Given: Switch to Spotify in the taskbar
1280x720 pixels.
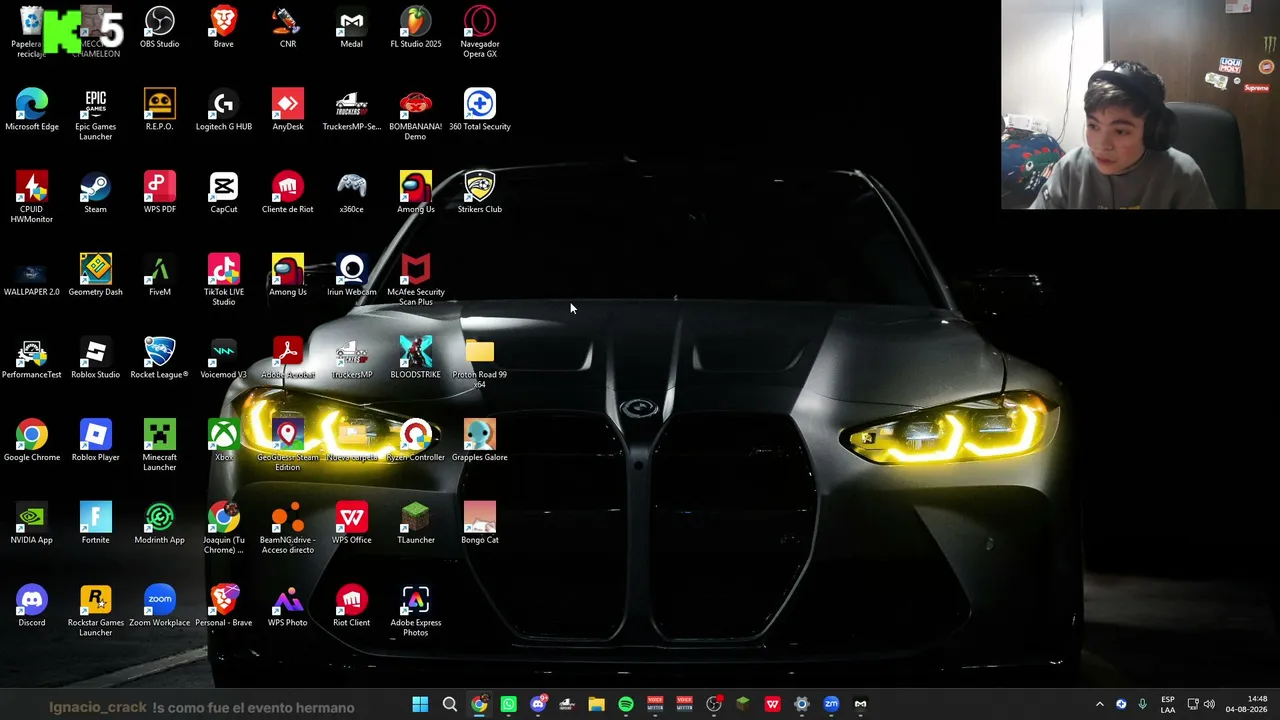Looking at the screenshot, I should click(626, 704).
